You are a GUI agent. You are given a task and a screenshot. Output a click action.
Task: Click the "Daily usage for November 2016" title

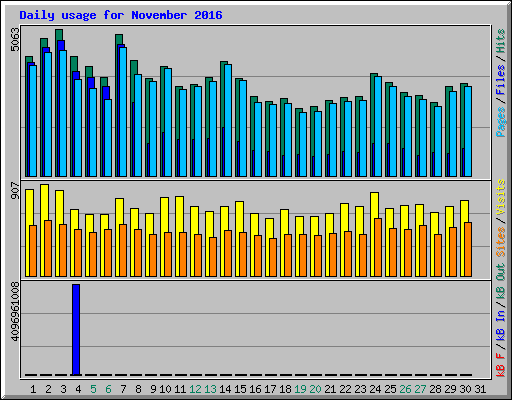[x=121, y=15]
